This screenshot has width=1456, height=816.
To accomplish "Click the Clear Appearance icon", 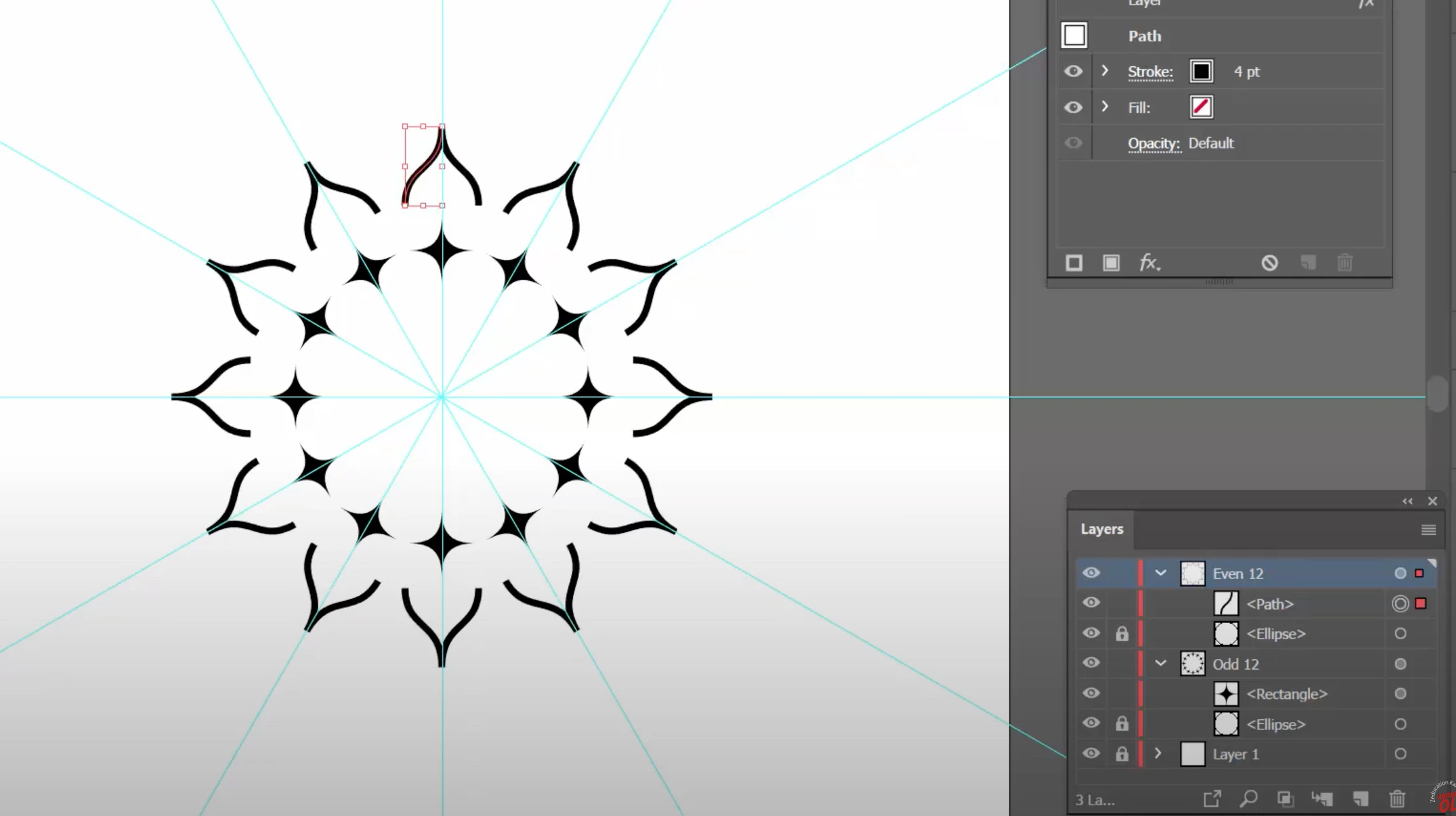I will 1270,263.
